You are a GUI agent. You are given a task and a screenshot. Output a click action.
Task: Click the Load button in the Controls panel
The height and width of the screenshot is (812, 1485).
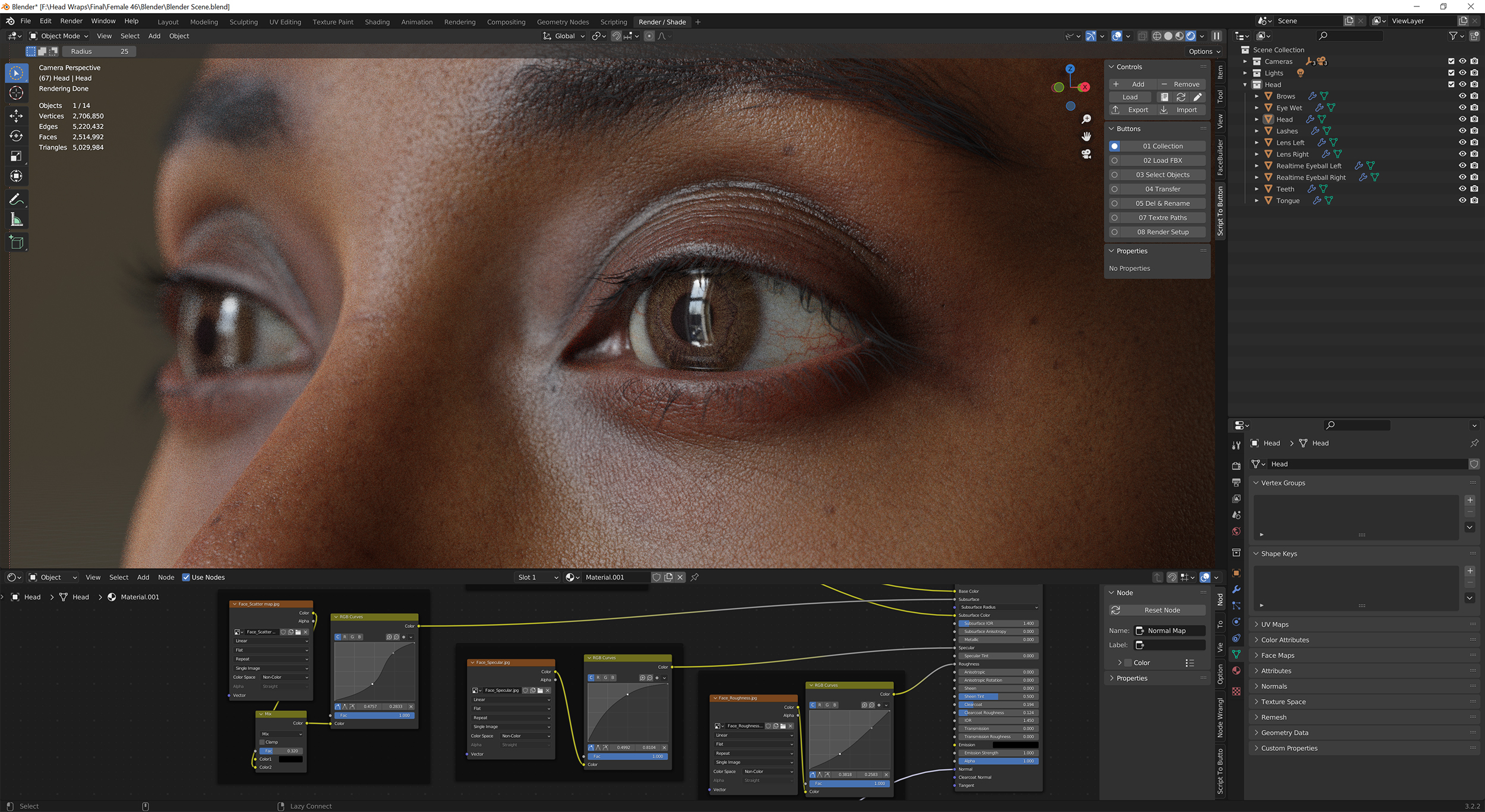pos(1130,96)
